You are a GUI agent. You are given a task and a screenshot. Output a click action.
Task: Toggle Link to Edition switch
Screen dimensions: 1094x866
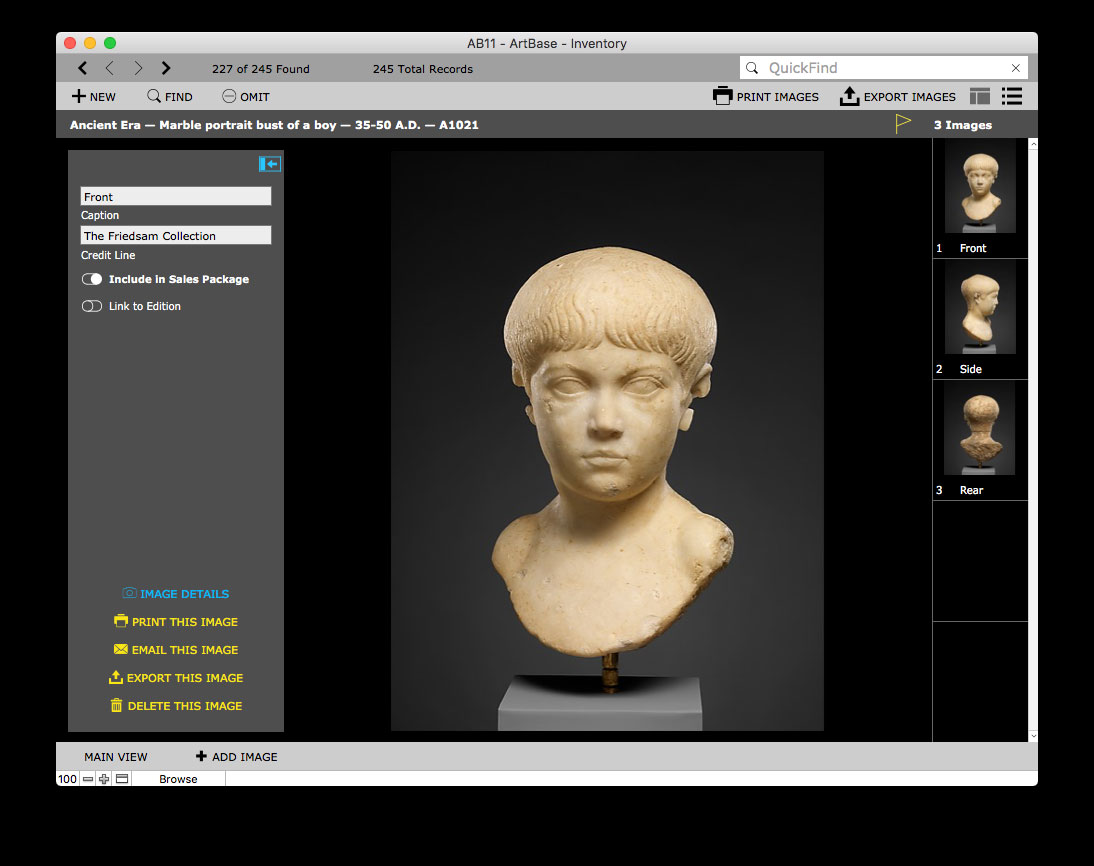click(92, 306)
